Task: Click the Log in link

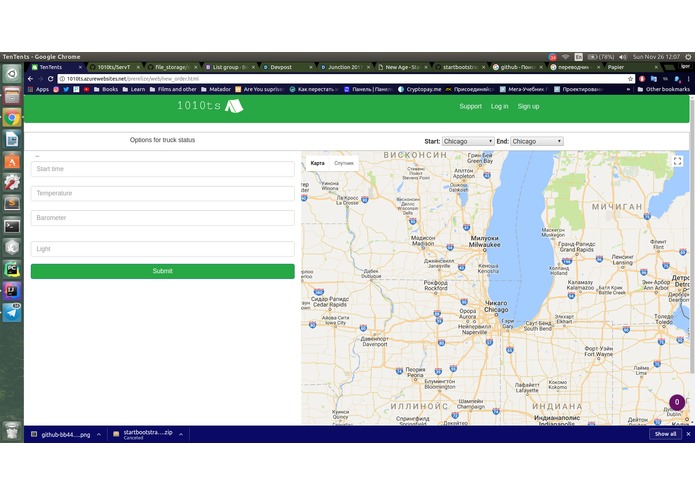Action: click(x=500, y=106)
